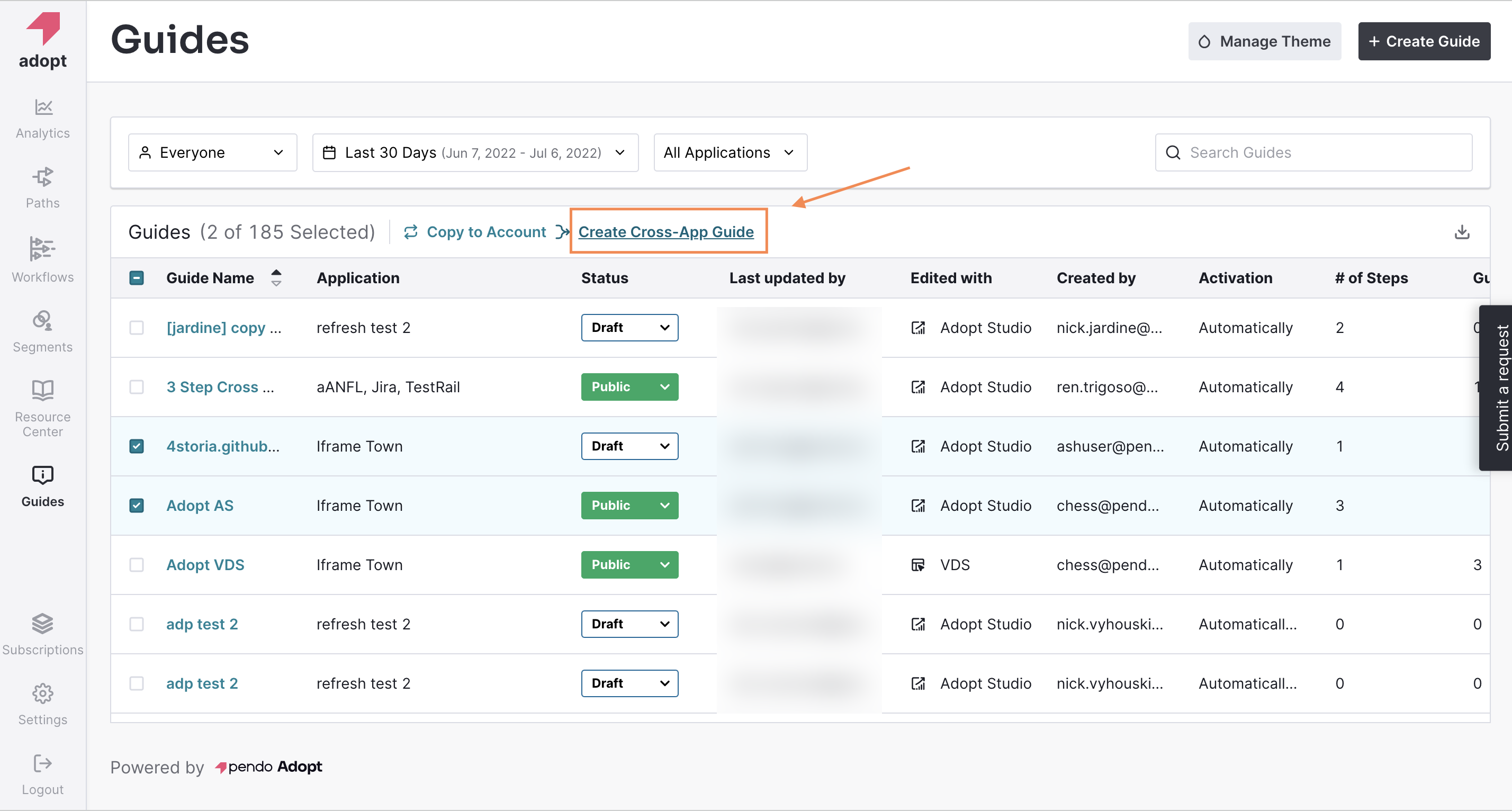Image resolution: width=1512 pixels, height=811 pixels.
Task: Open the Settings gear in the sidebar
Action: pyautogui.click(x=43, y=693)
